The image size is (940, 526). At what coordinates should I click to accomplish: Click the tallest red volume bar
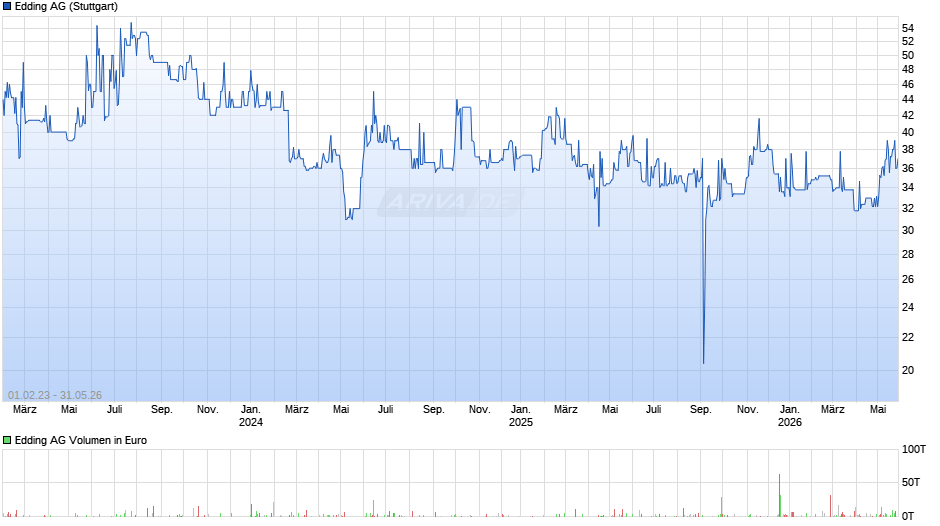779,495
